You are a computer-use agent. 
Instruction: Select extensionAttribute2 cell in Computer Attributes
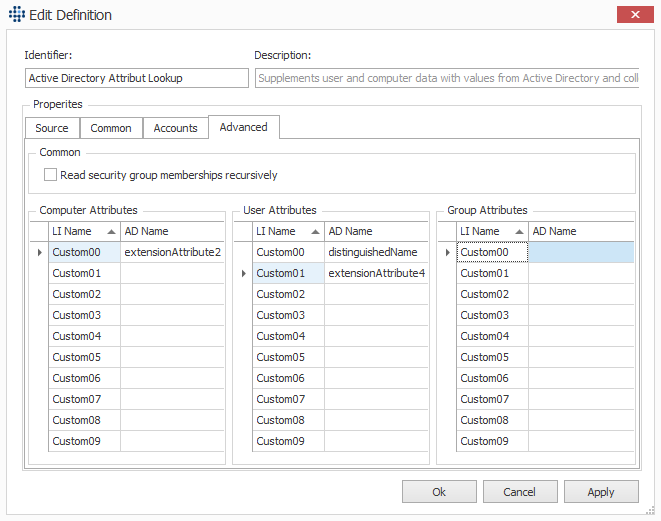(172, 252)
